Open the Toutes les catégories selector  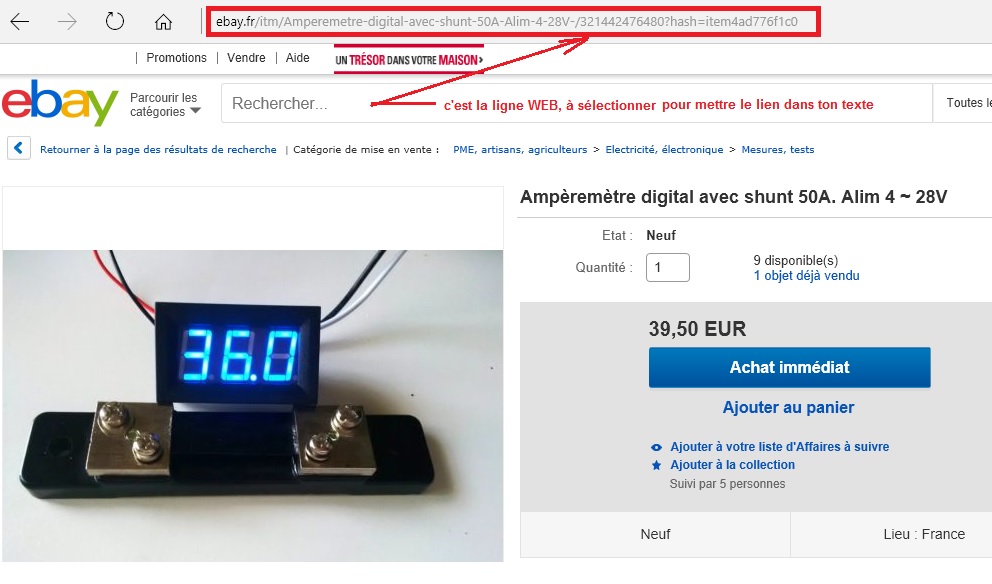pos(962,103)
